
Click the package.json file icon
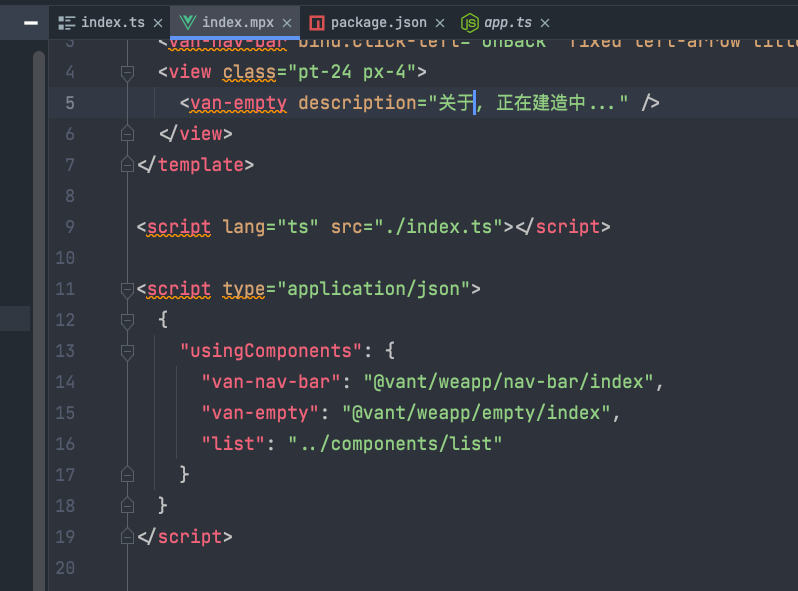pos(317,23)
